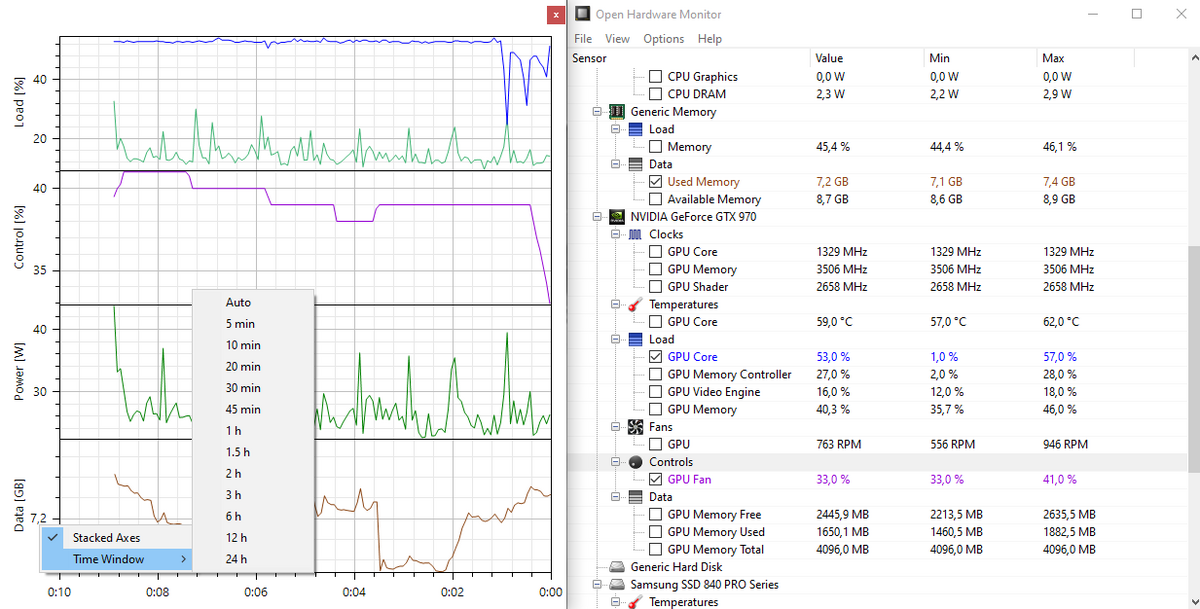This screenshot has width=1200, height=609.
Task: Set time window to 1 h
Action: pyautogui.click(x=254, y=430)
